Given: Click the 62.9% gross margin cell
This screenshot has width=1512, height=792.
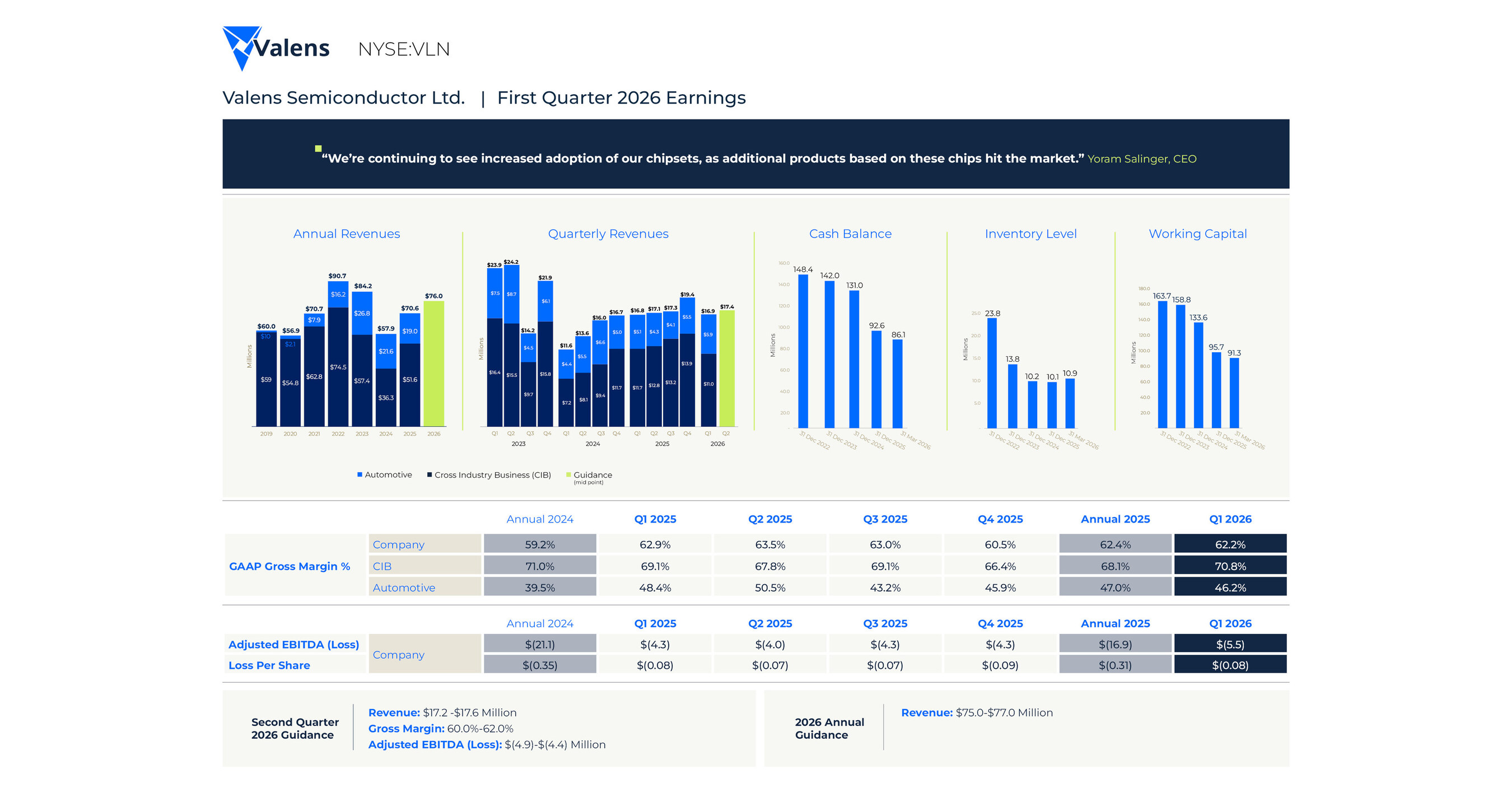Looking at the screenshot, I should [x=655, y=544].
